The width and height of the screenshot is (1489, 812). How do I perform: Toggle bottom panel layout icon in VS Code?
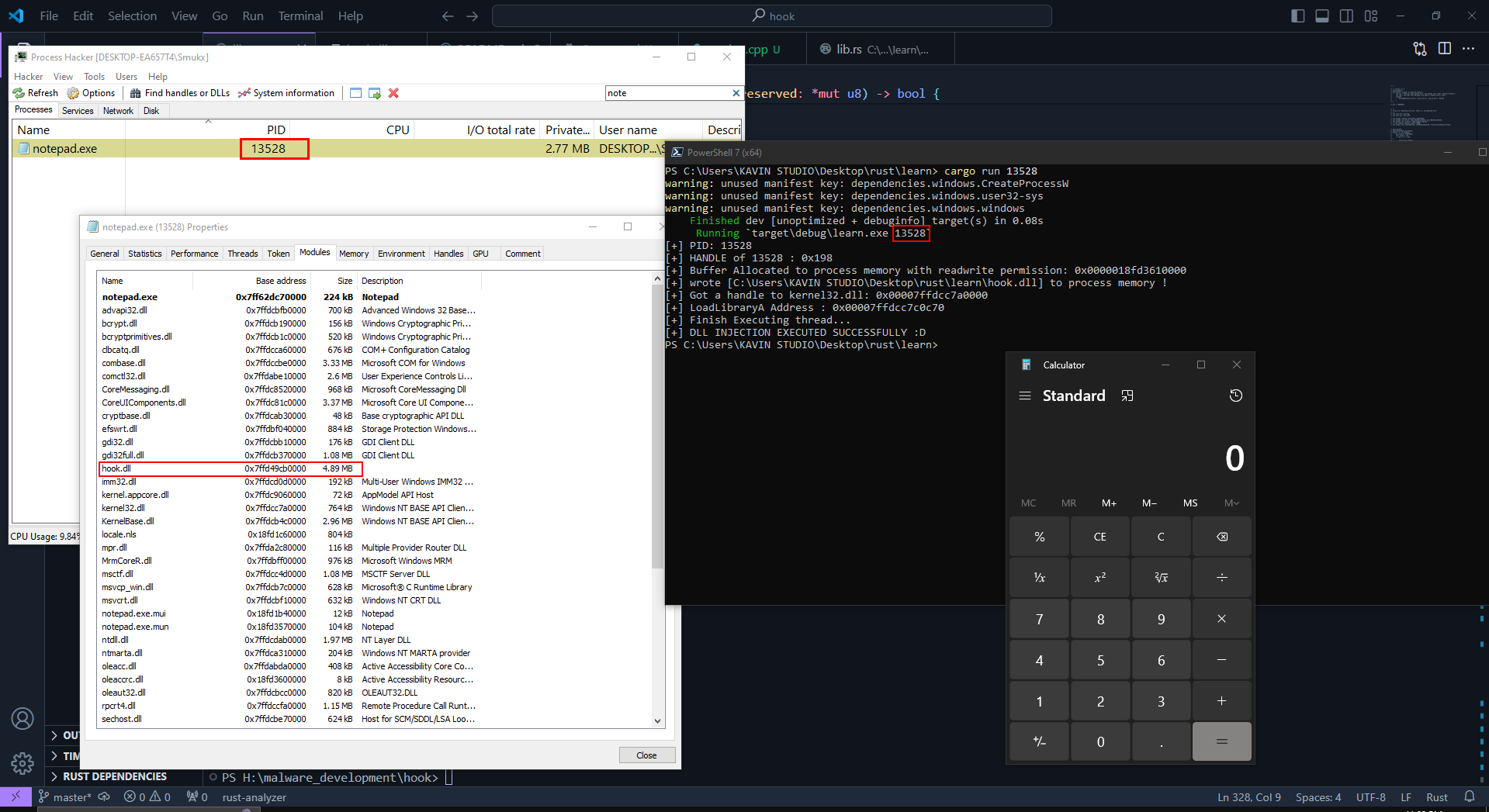pyautogui.click(x=1322, y=16)
